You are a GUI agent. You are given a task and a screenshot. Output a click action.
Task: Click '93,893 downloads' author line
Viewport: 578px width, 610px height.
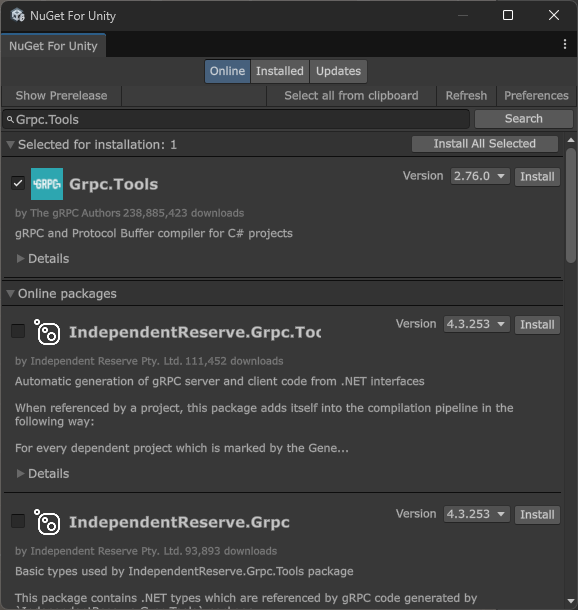[x=146, y=551]
